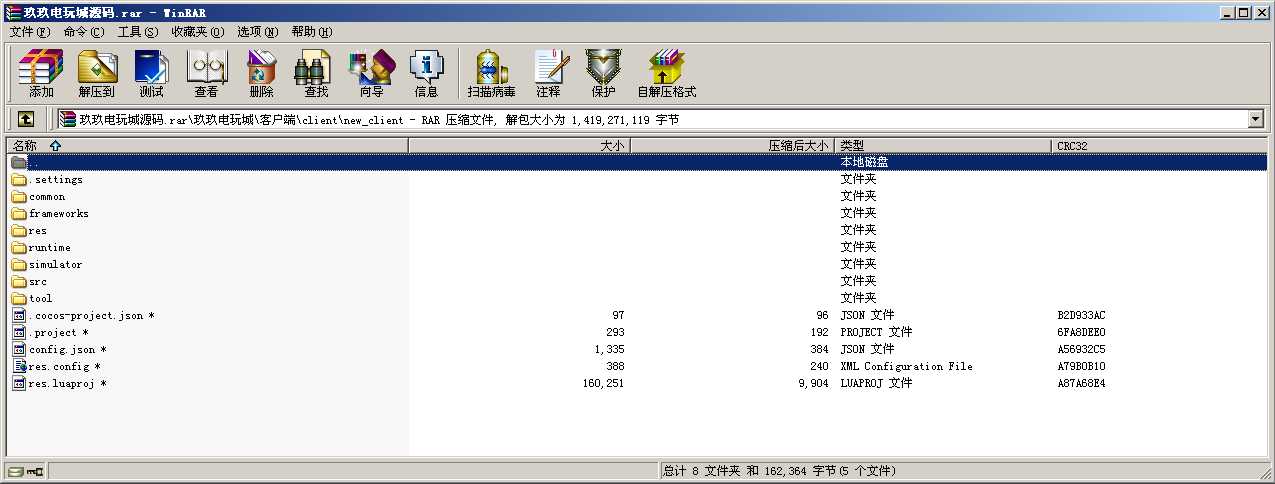The width and height of the screenshot is (1275, 484).
Task: Click the size value 160,251
Action: [603, 384]
